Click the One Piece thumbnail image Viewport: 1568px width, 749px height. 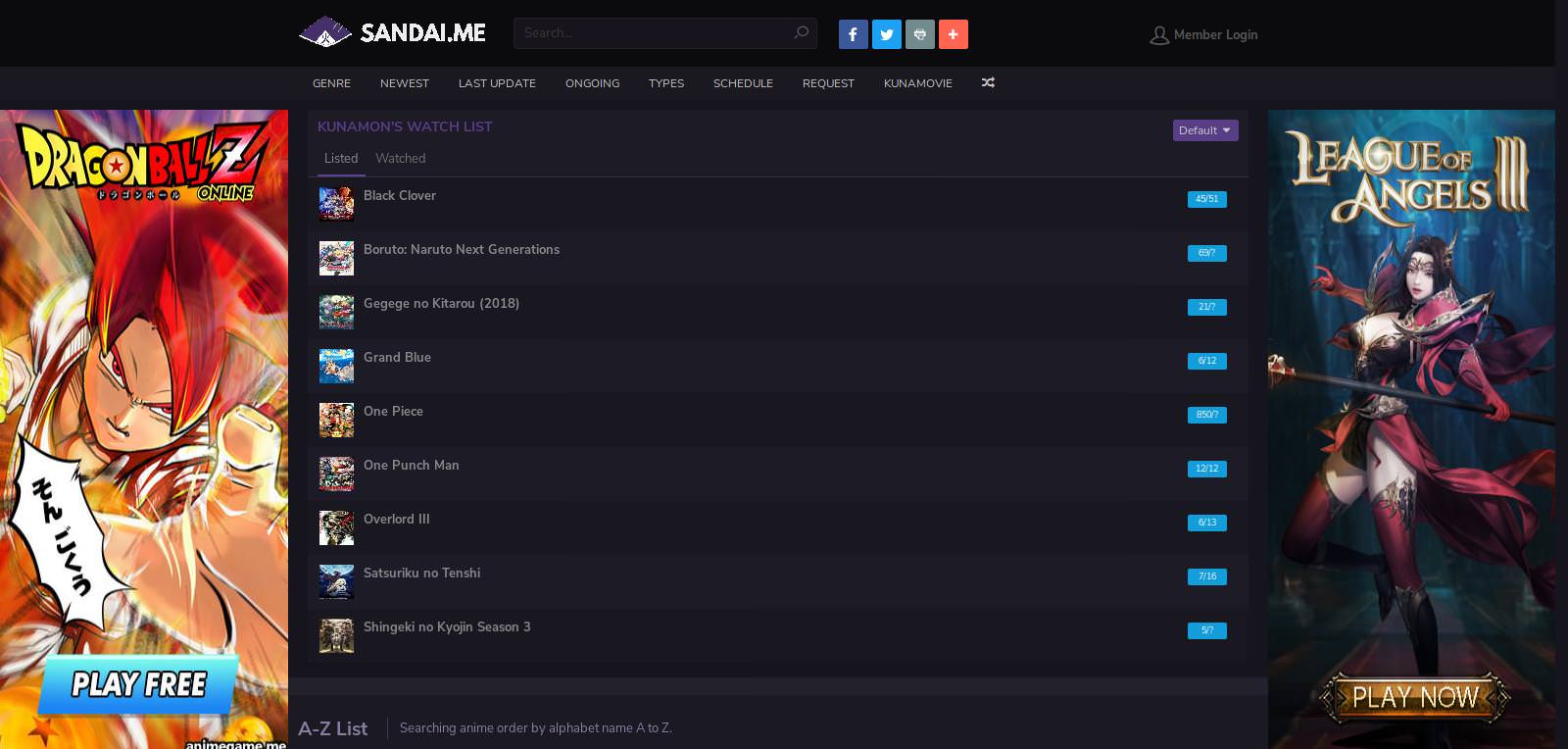[x=336, y=420]
